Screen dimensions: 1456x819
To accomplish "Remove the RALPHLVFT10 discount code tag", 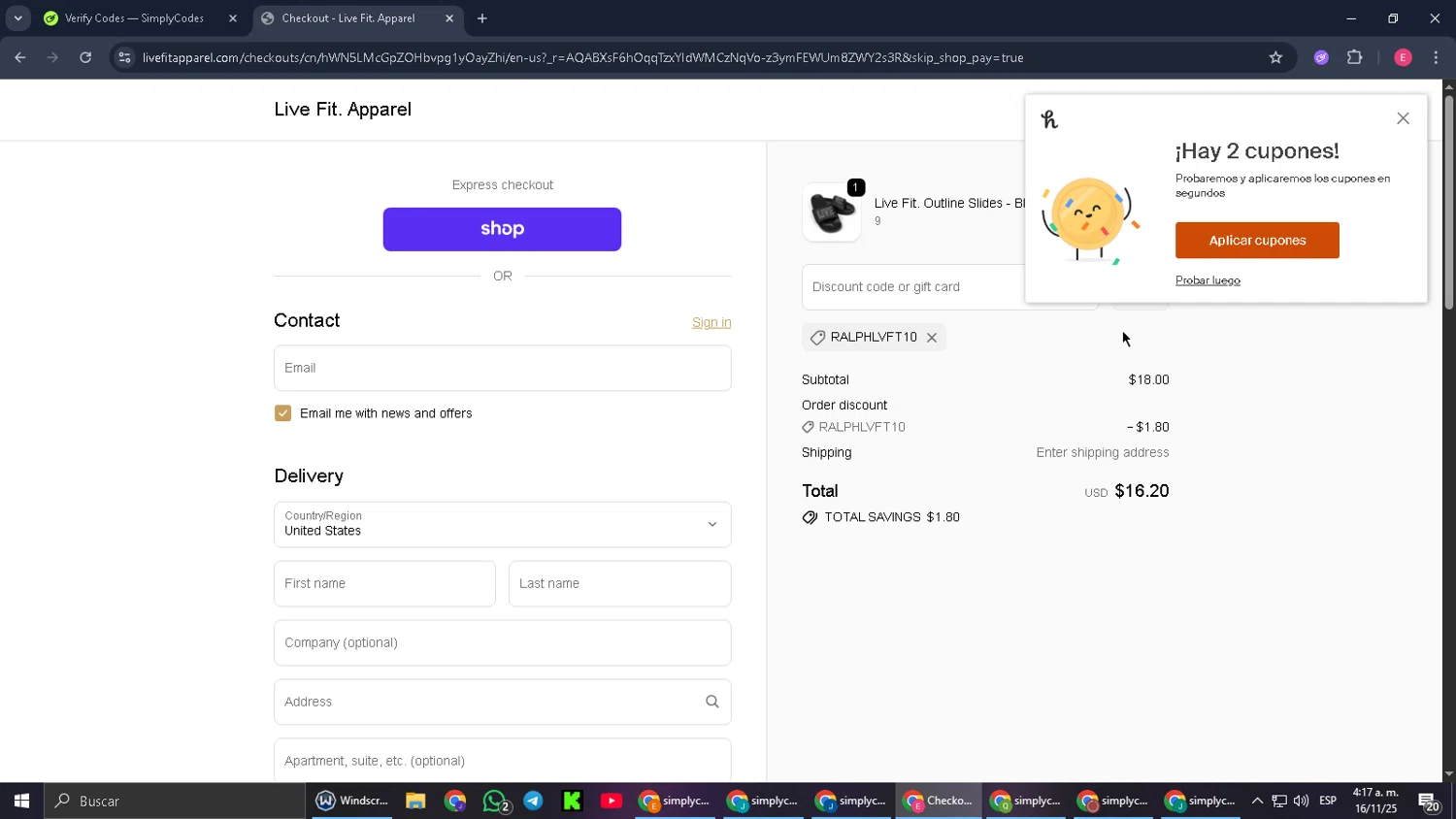I will point(932,338).
